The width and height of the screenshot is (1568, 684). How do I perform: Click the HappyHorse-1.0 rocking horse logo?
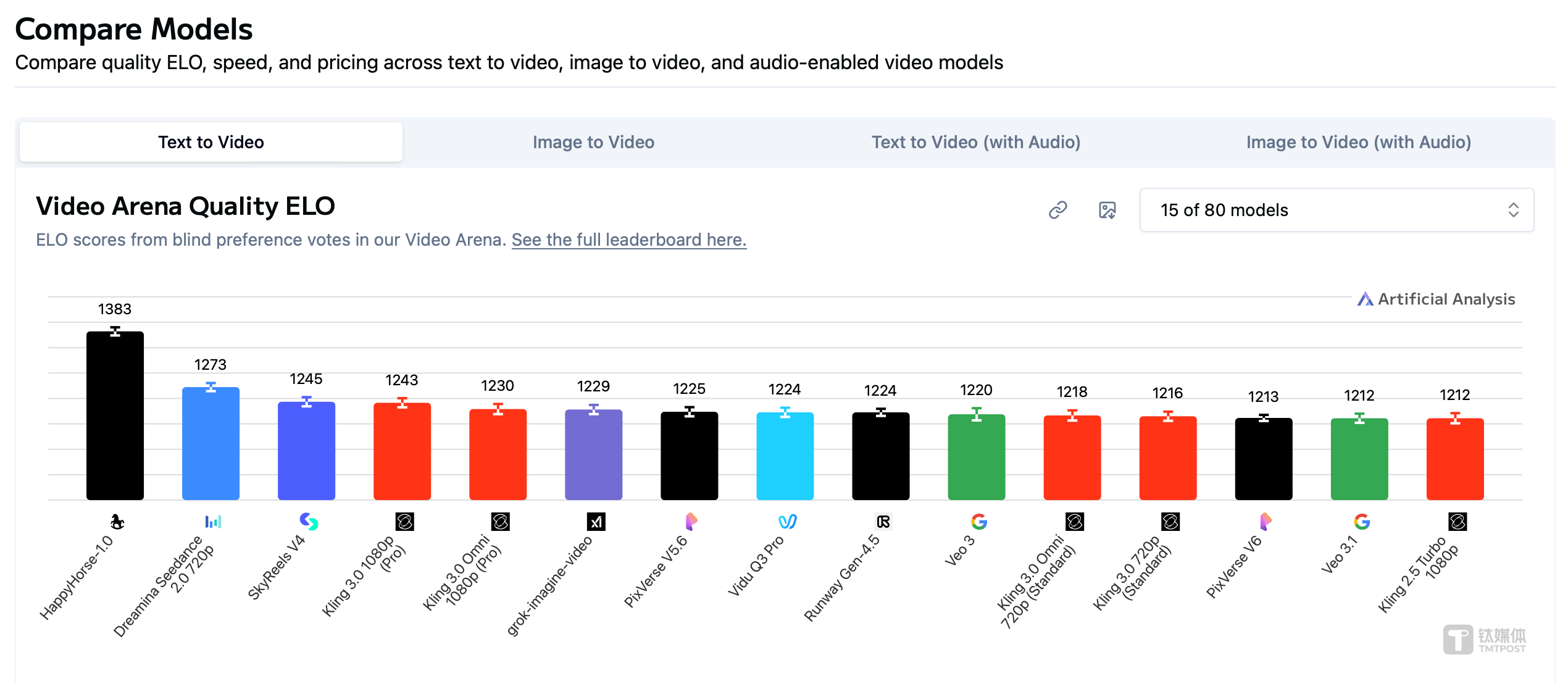pyautogui.click(x=117, y=522)
